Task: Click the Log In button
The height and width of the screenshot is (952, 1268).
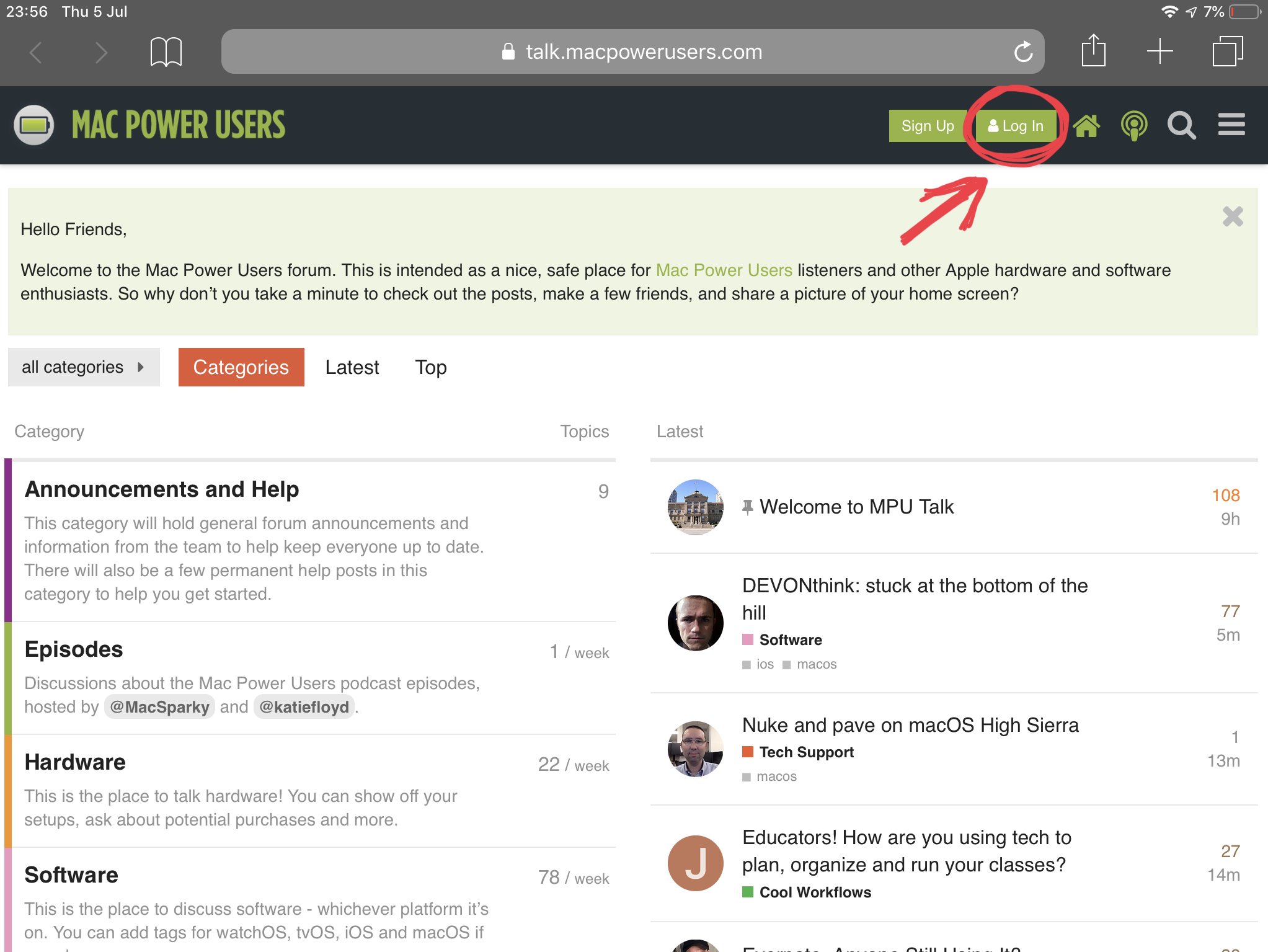Action: [1016, 126]
